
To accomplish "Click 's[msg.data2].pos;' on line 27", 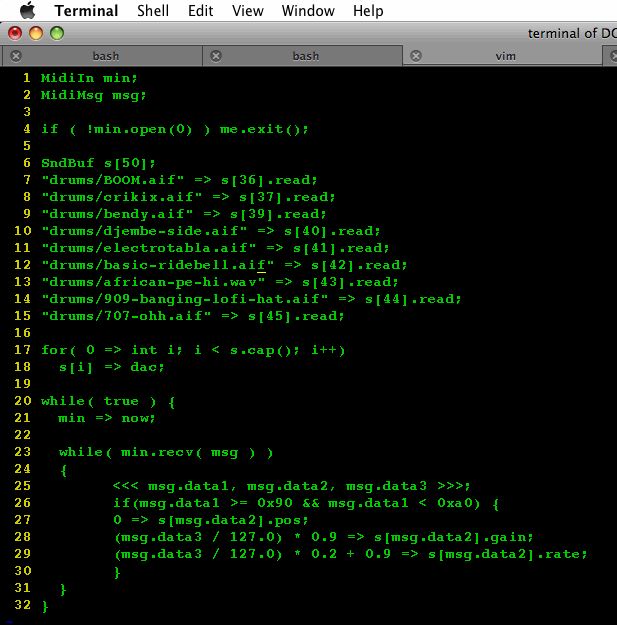I will click(233, 520).
